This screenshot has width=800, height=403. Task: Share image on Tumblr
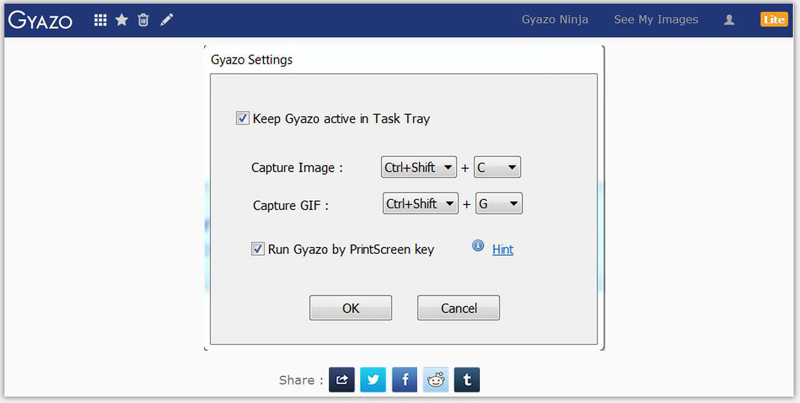pos(467,380)
